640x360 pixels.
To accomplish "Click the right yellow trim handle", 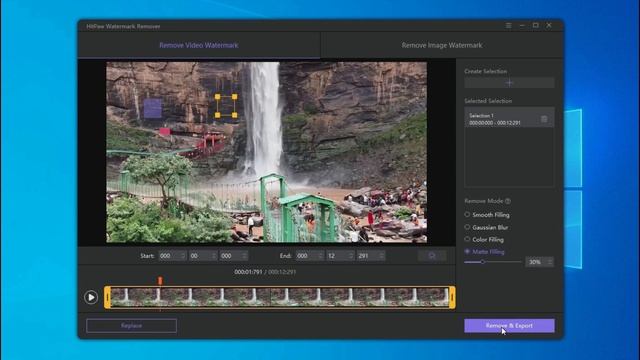I will 452,297.
